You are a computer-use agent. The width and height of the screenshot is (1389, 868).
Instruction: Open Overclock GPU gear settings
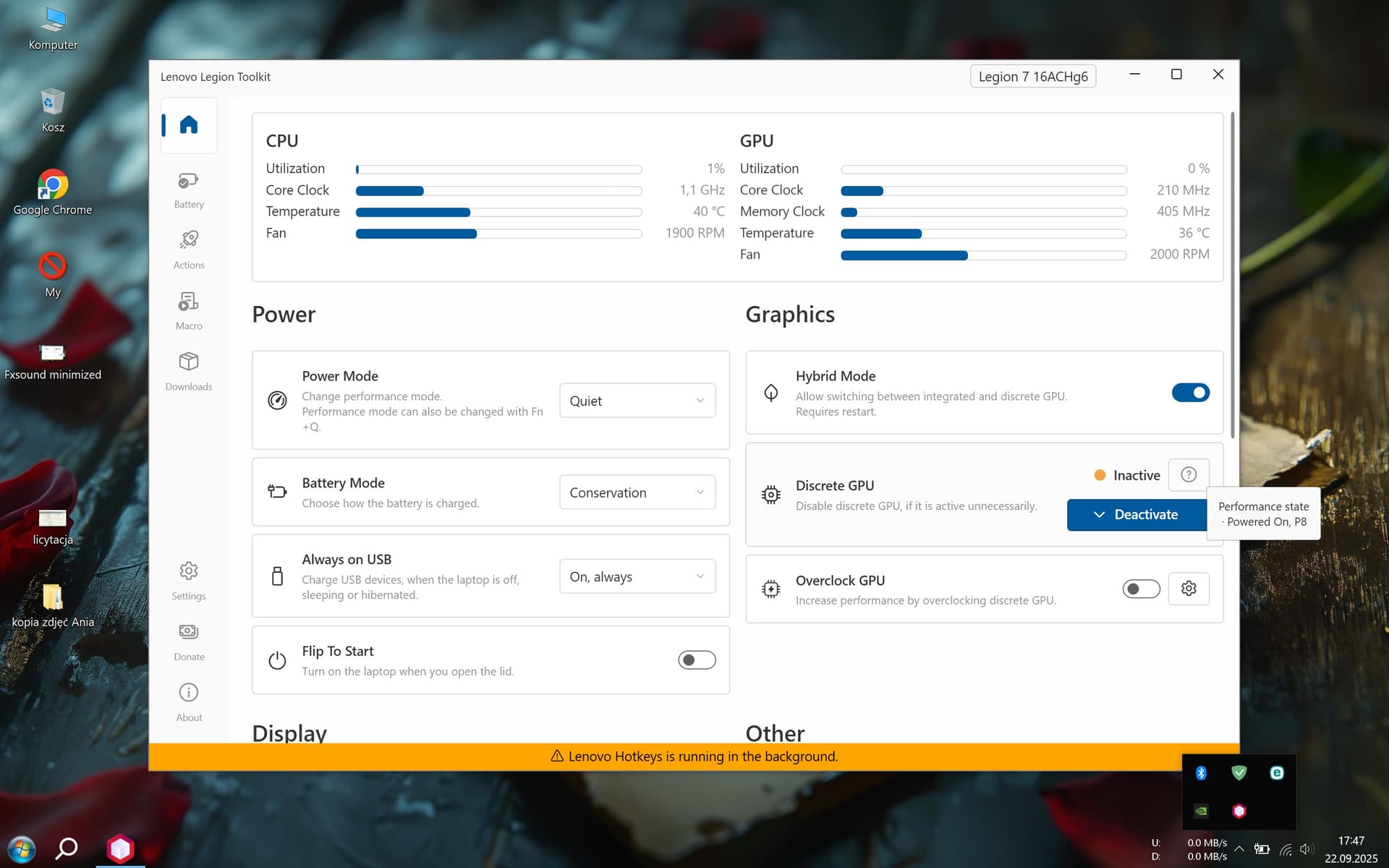1188,589
